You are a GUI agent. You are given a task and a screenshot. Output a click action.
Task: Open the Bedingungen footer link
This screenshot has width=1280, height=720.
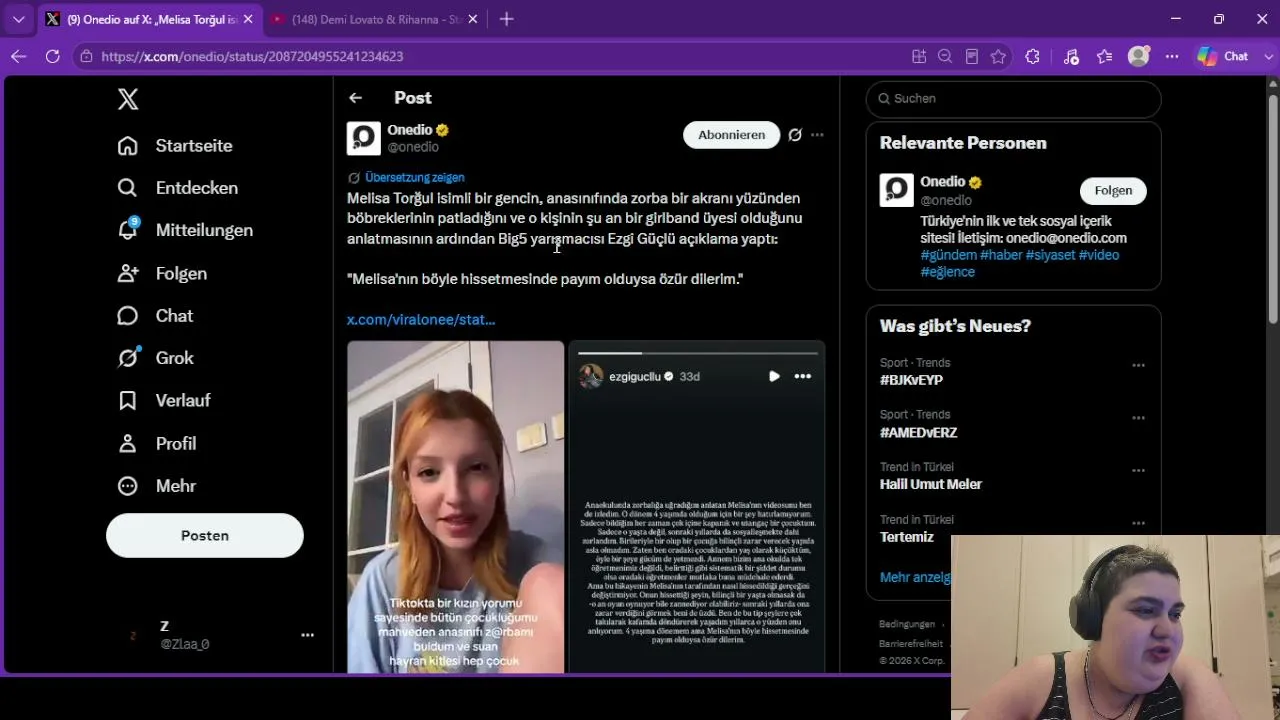pos(907,624)
